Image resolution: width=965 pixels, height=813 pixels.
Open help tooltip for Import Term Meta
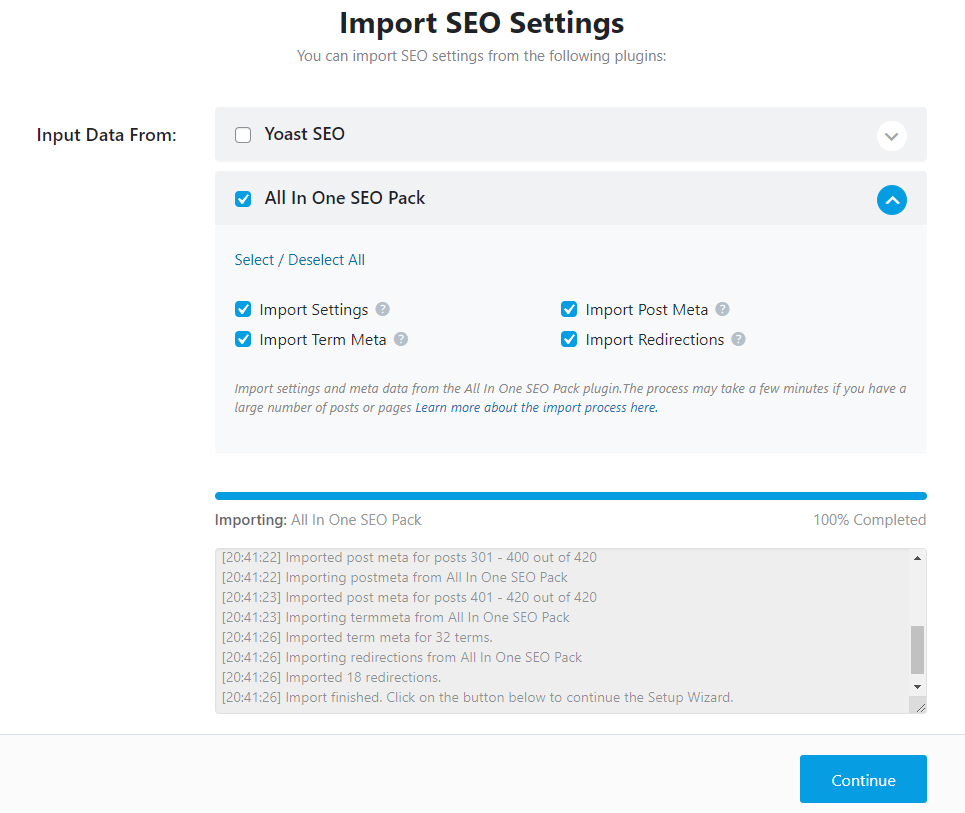coord(401,339)
